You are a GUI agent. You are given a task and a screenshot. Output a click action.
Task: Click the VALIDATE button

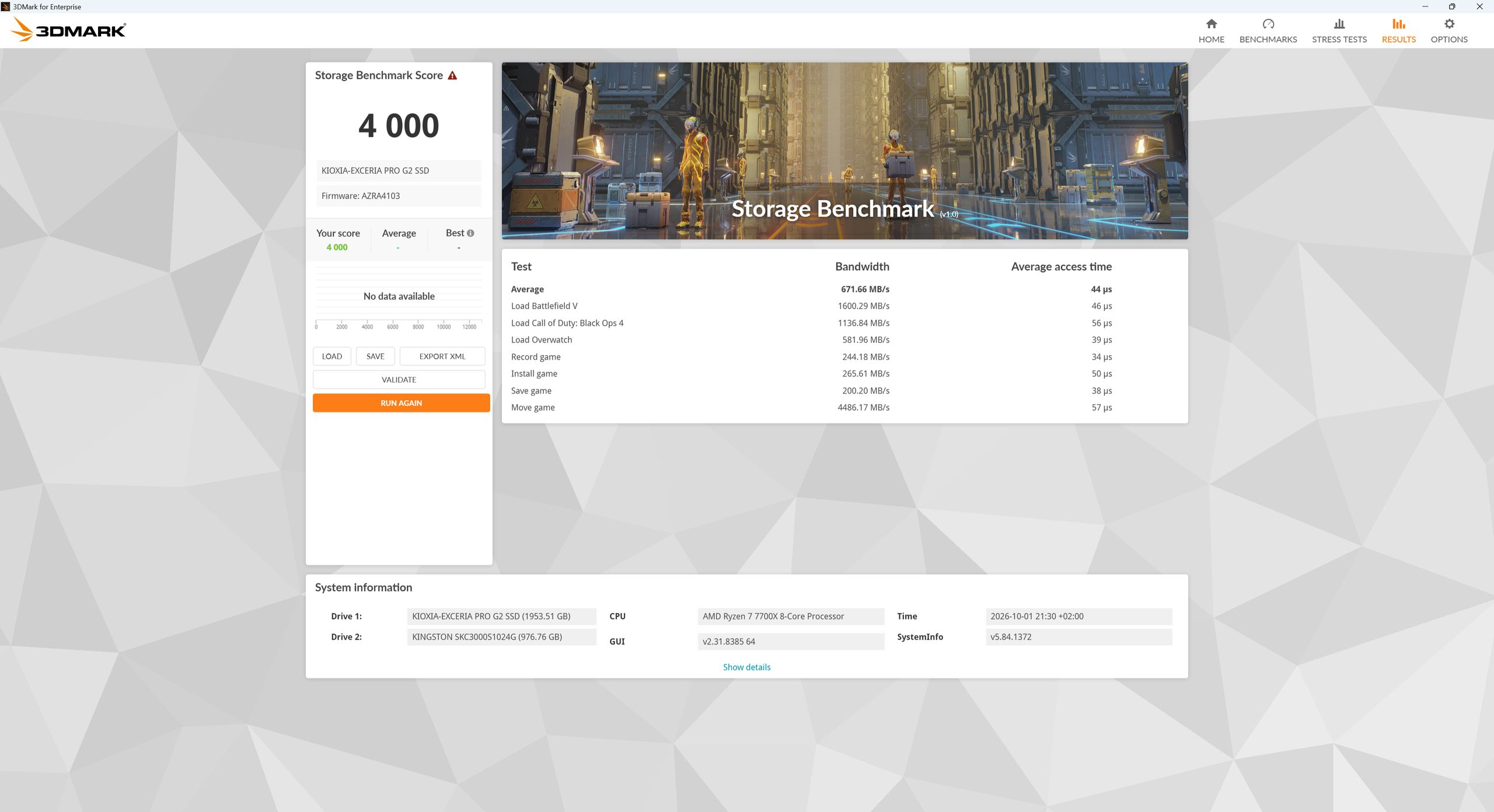[x=399, y=380]
